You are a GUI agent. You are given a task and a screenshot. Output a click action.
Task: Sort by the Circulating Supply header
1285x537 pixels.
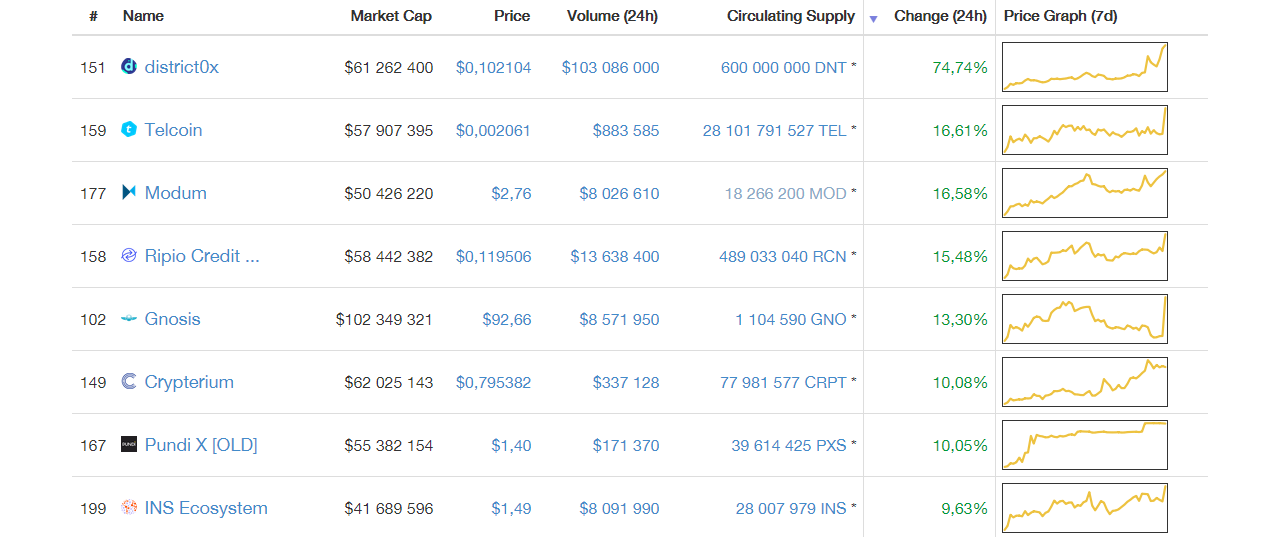tap(791, 16)
